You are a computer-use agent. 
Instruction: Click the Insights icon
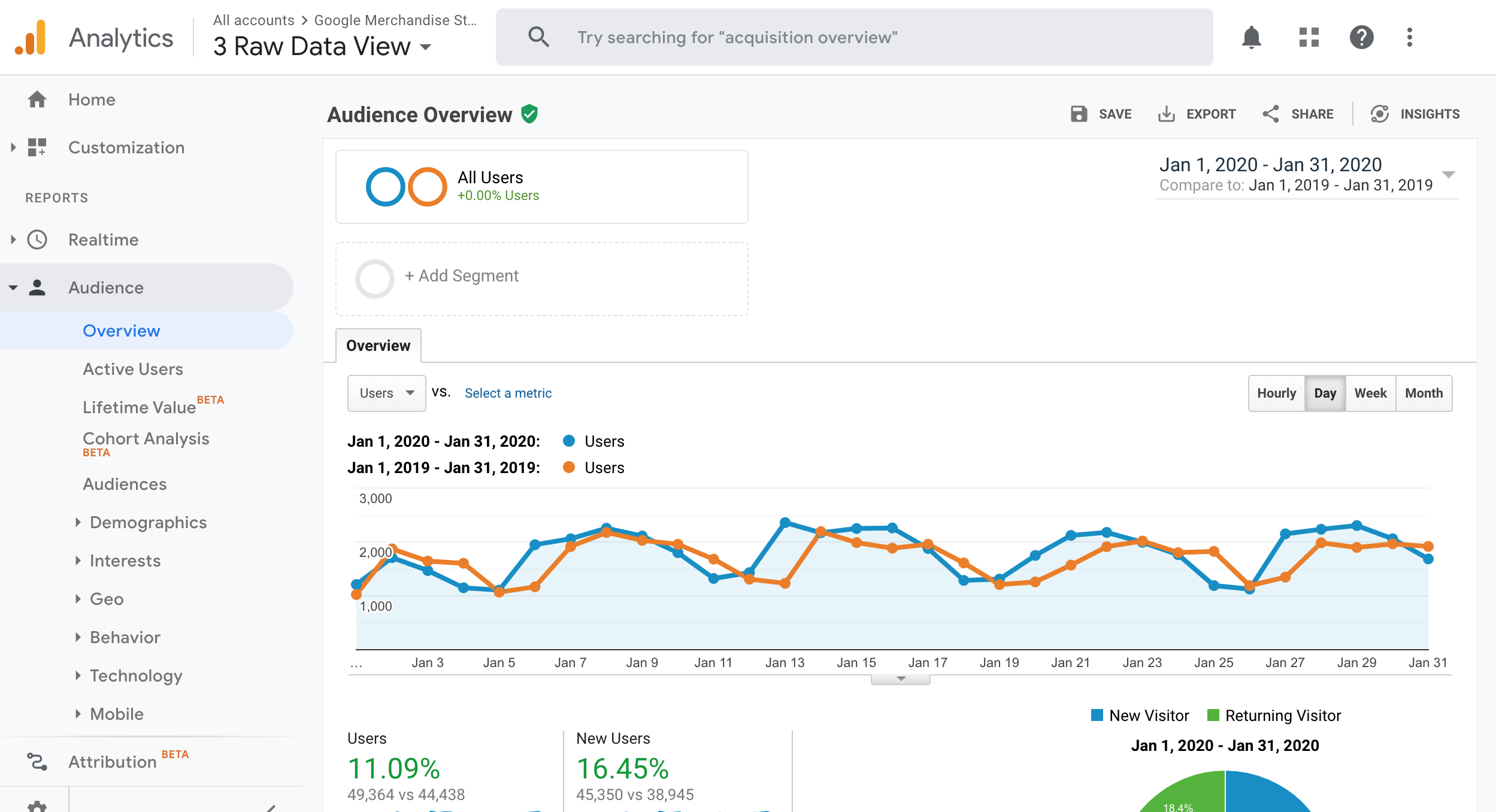point(1380,114)
